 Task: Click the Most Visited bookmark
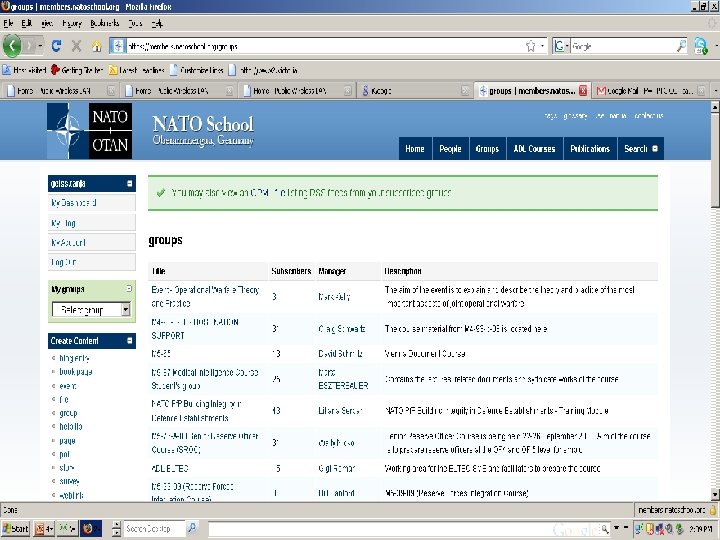click(24, 70)
